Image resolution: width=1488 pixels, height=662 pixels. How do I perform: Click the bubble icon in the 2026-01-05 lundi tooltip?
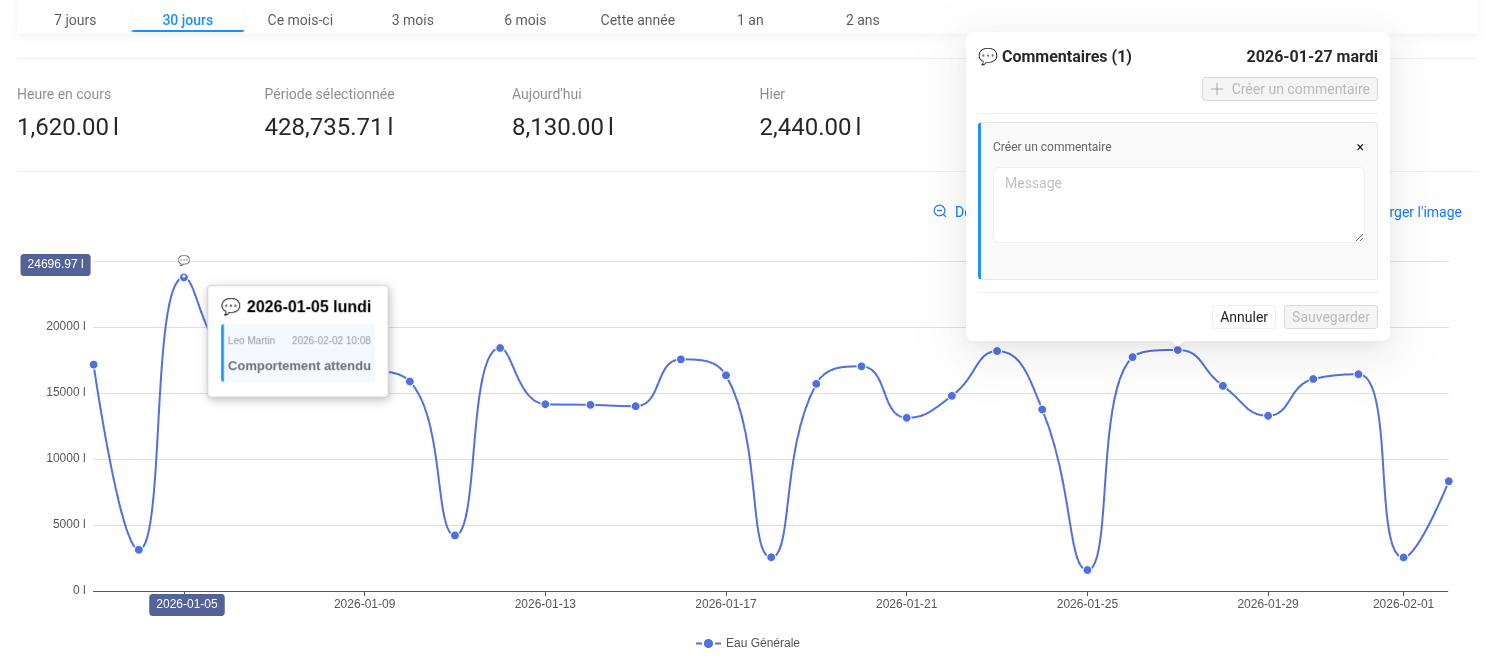[x=231, y=306]
